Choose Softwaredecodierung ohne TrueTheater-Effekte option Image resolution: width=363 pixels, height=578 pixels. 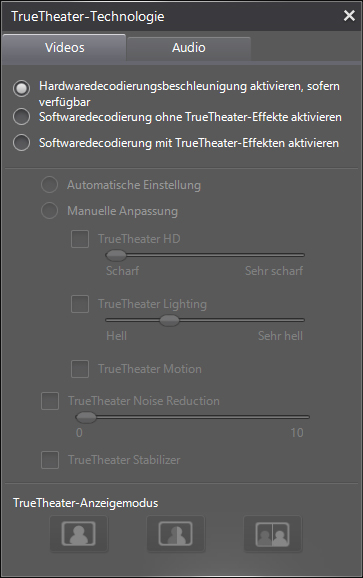click(21, 117)
